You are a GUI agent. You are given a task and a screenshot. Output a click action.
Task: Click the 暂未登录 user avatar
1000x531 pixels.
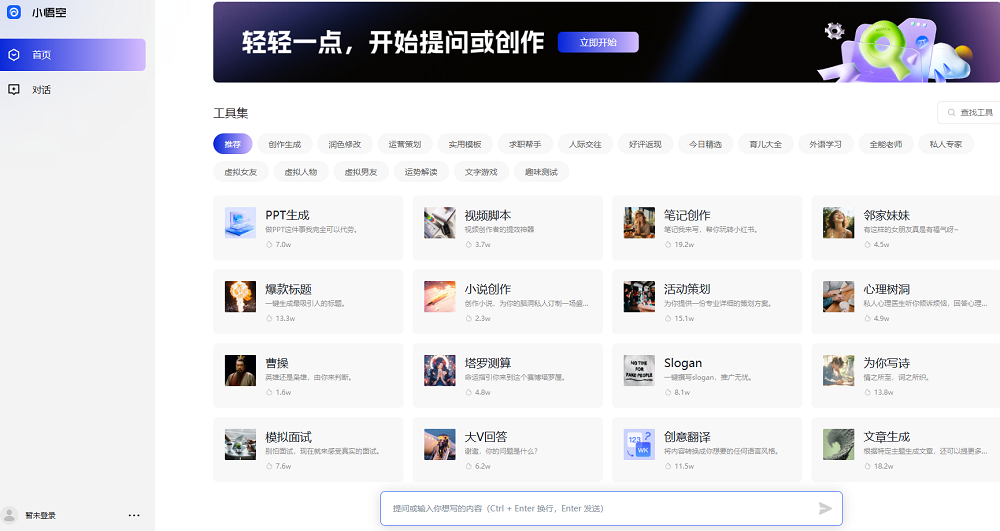coord(11,515)
